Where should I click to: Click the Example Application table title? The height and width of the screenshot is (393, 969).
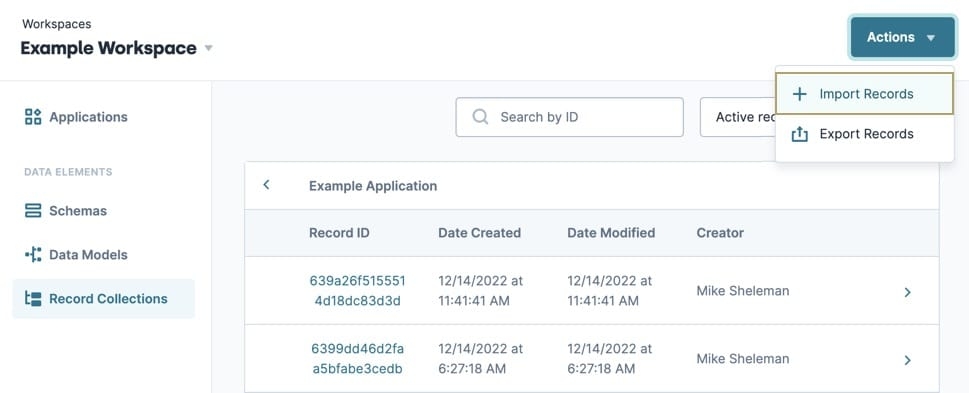pos(373,186)
